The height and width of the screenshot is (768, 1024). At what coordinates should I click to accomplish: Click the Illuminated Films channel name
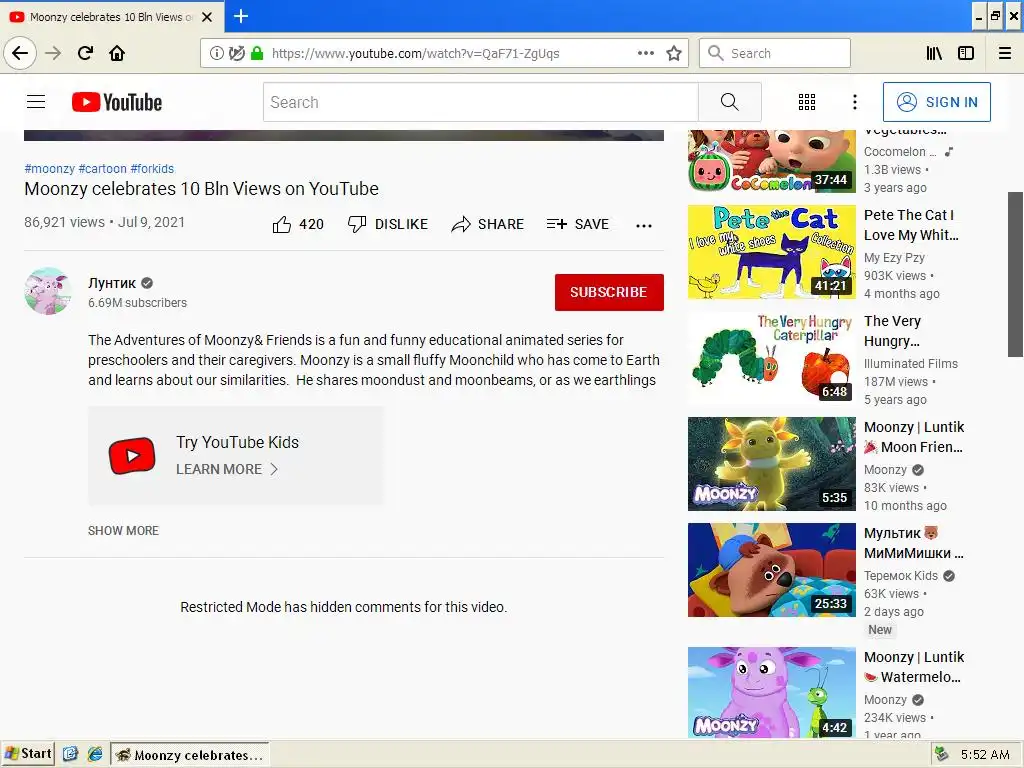click(910, 363)
